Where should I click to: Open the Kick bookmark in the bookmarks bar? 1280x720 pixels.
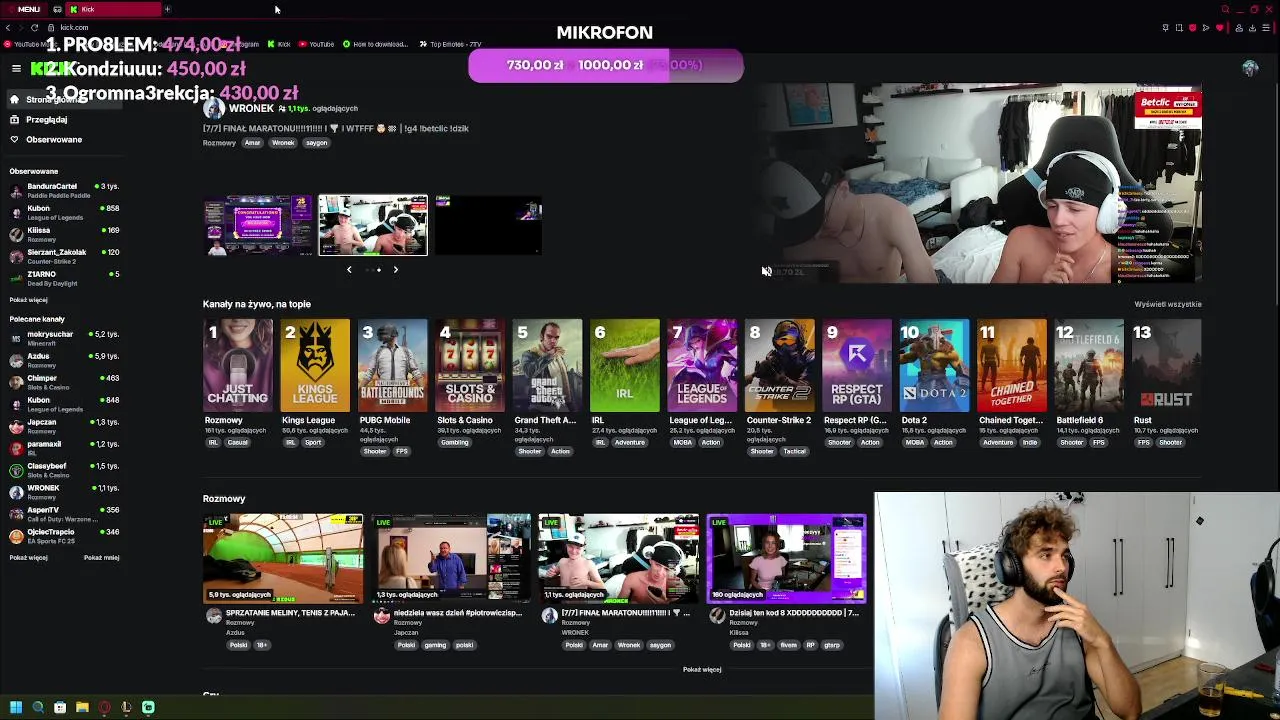pos(279,44)
